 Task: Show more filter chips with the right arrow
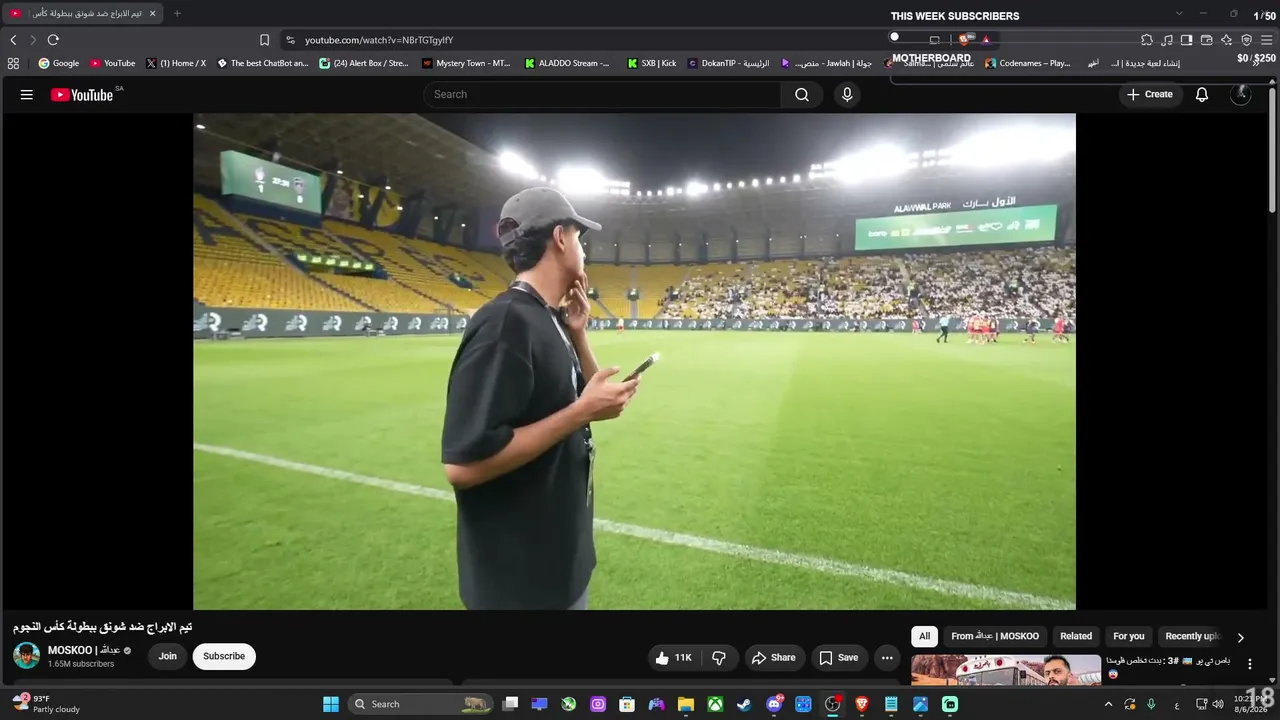click(x=1240, y=637)
